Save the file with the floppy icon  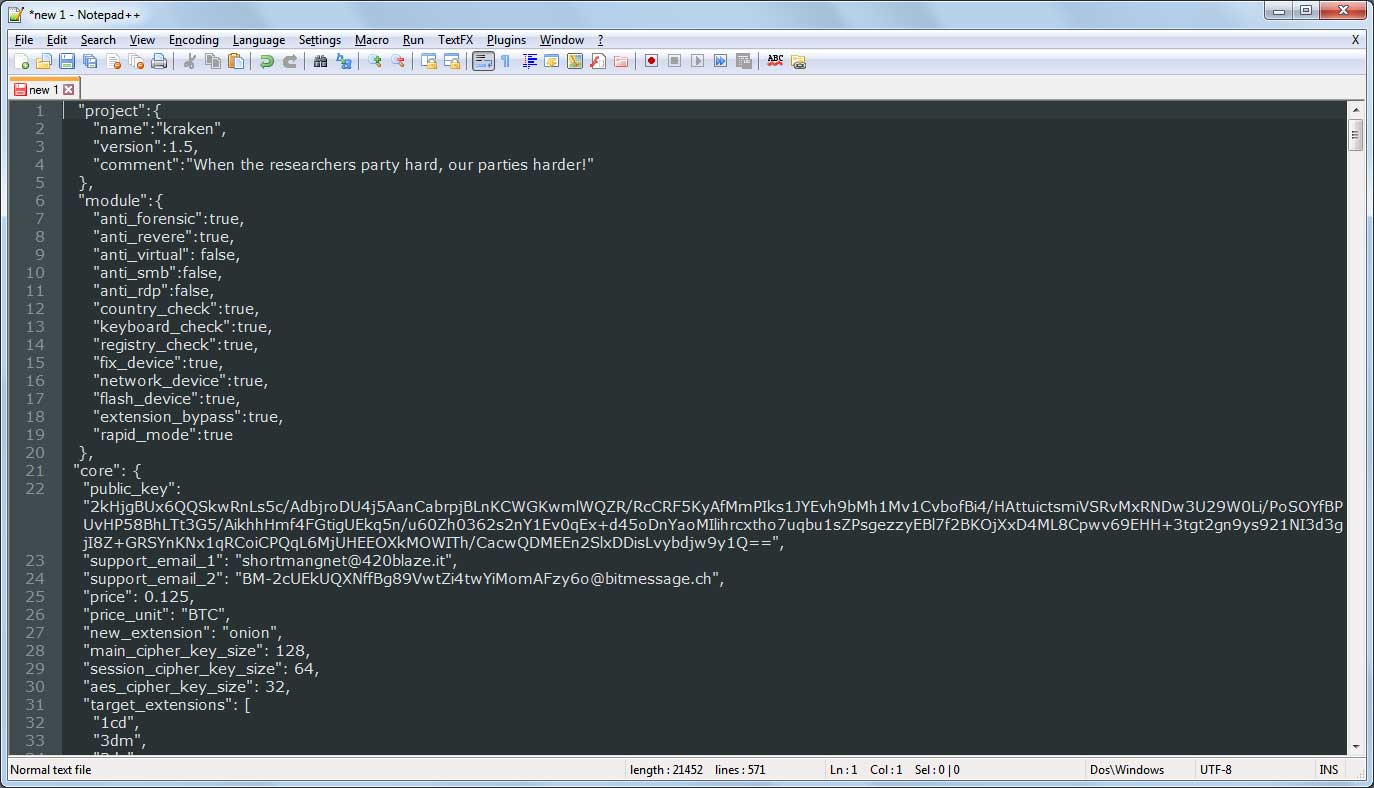click(x=67, y=61)
